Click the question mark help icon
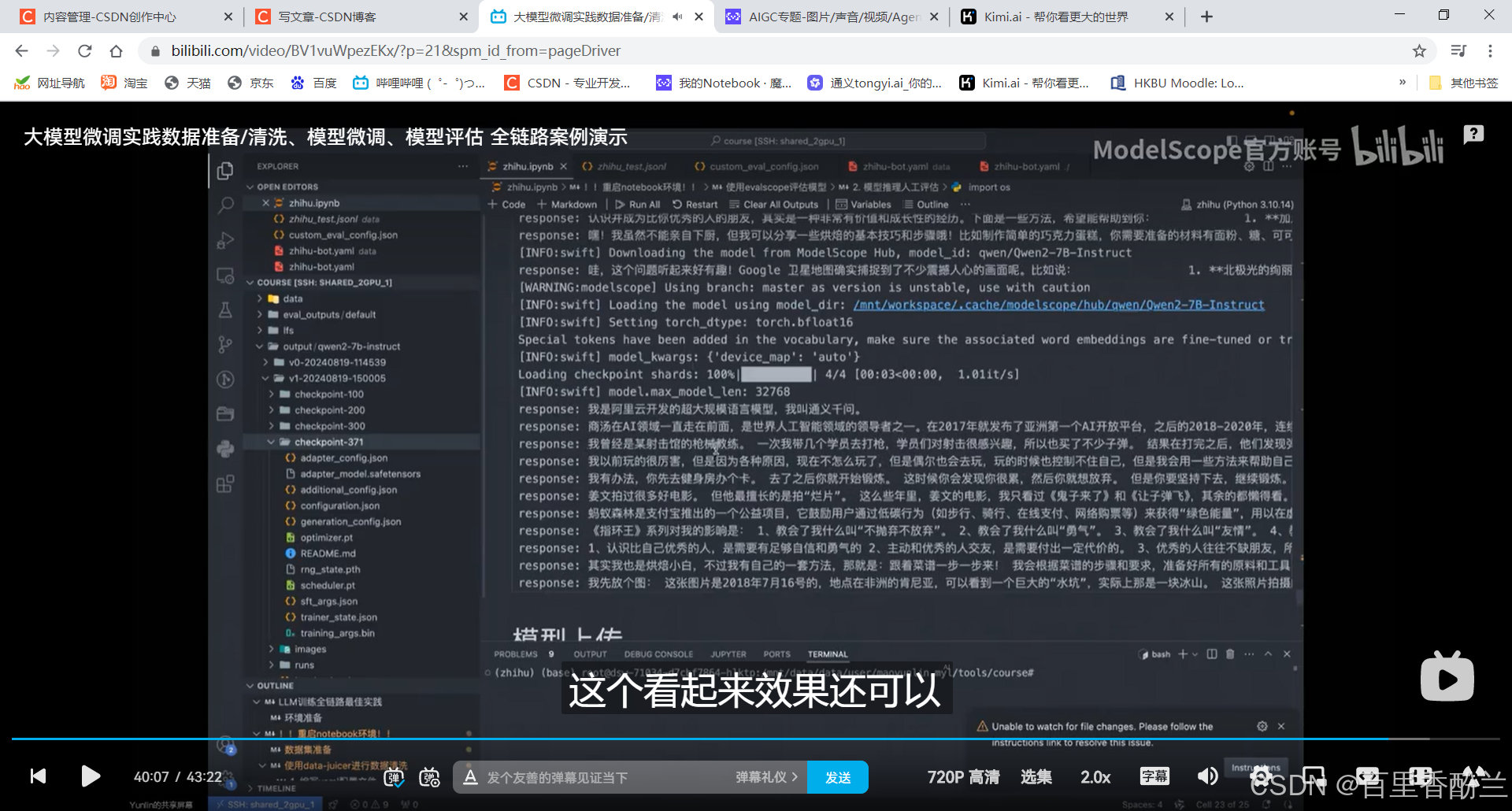 coord(1473,135)
